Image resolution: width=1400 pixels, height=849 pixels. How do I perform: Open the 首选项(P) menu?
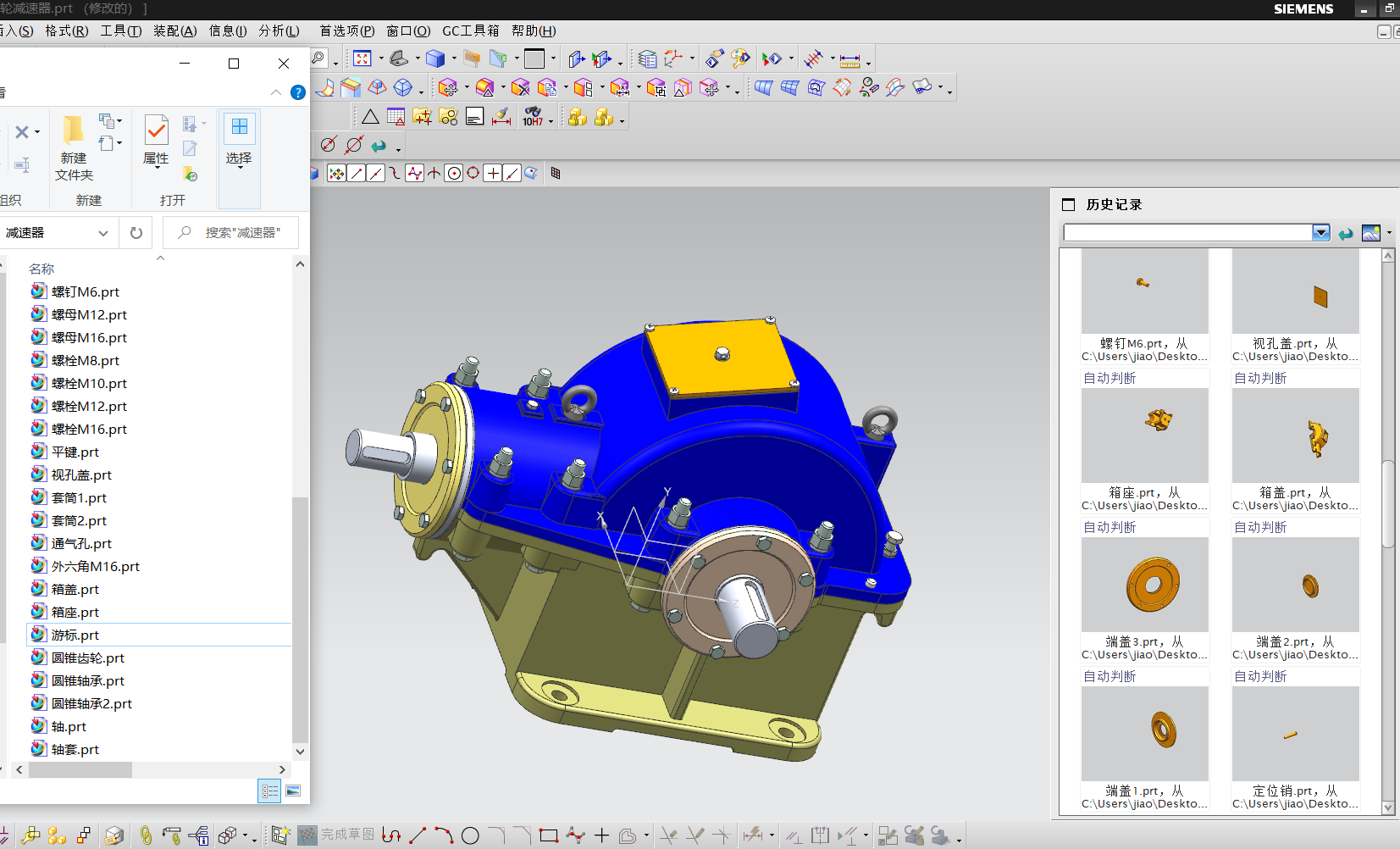[346, 31]
